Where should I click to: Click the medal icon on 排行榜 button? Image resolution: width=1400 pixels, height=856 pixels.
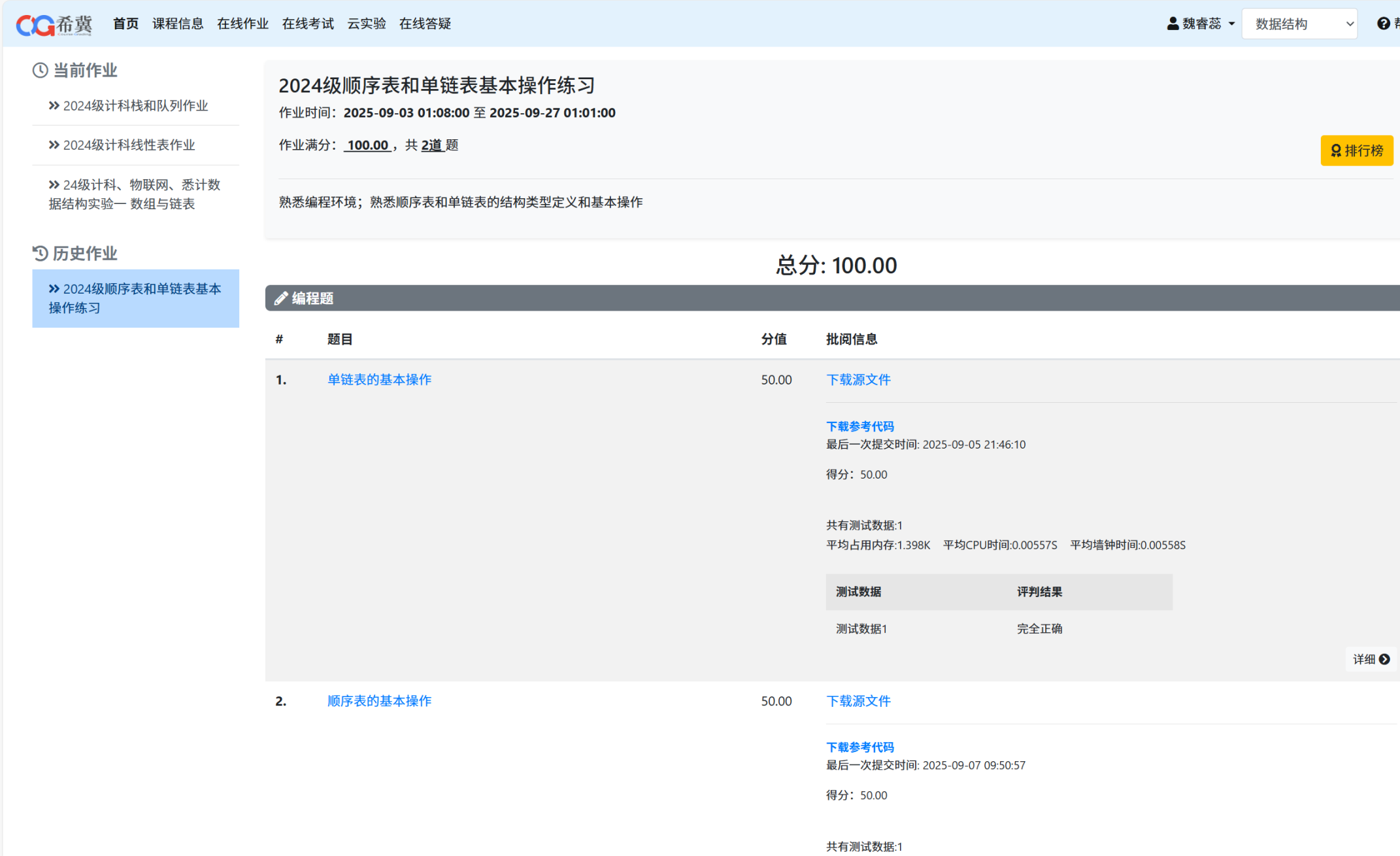[1336, 150]
